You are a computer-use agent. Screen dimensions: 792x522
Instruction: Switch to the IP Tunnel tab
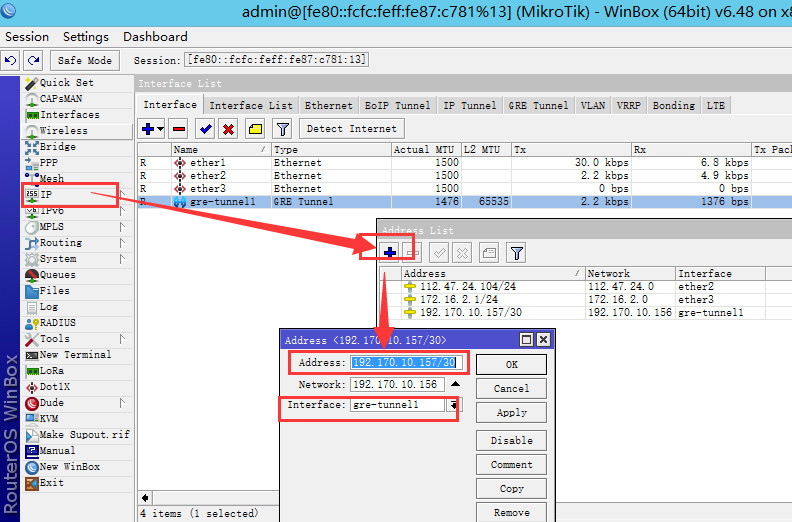point(470,106)
